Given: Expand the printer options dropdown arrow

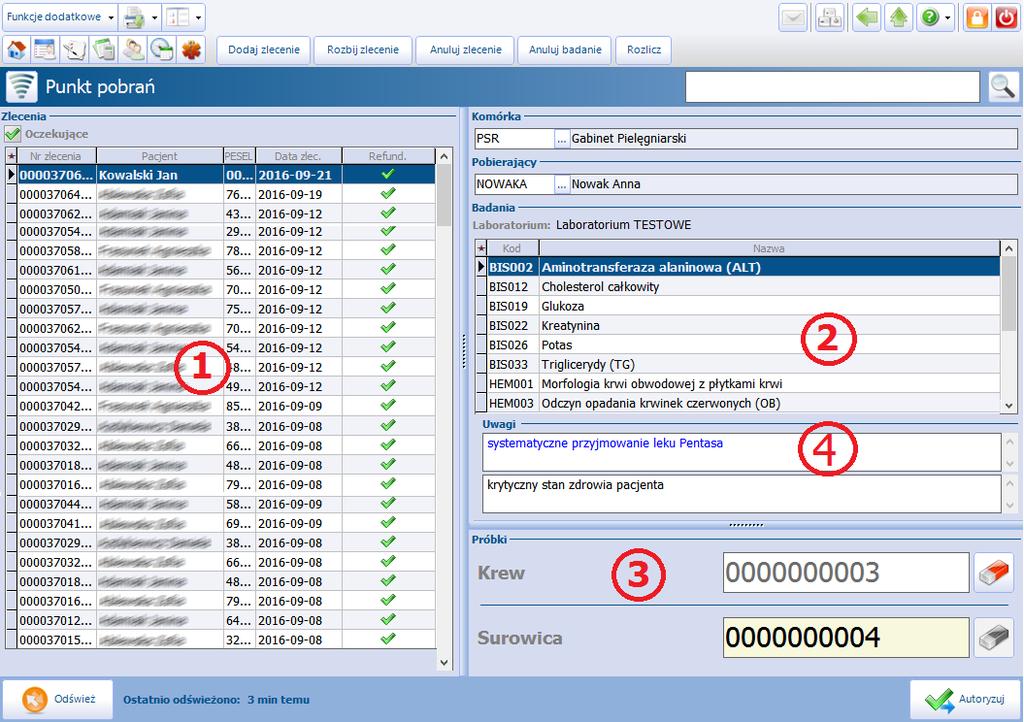Looking at the screenshot, I should point(155,18).
